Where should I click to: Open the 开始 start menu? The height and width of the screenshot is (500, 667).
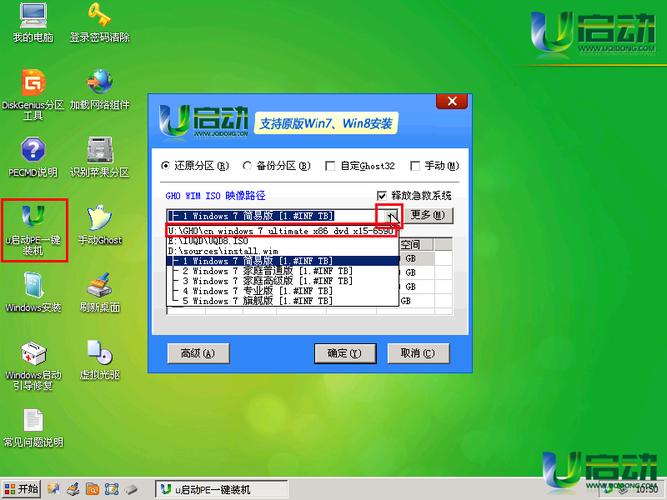coord(21,489)
